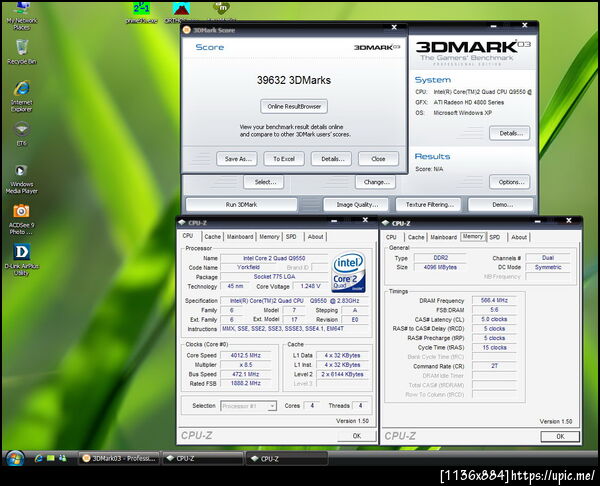Open the ET6 desktop icon
The width and height of the screenshot is (600, 486).
pyautogui.click(x=22, y=134)
